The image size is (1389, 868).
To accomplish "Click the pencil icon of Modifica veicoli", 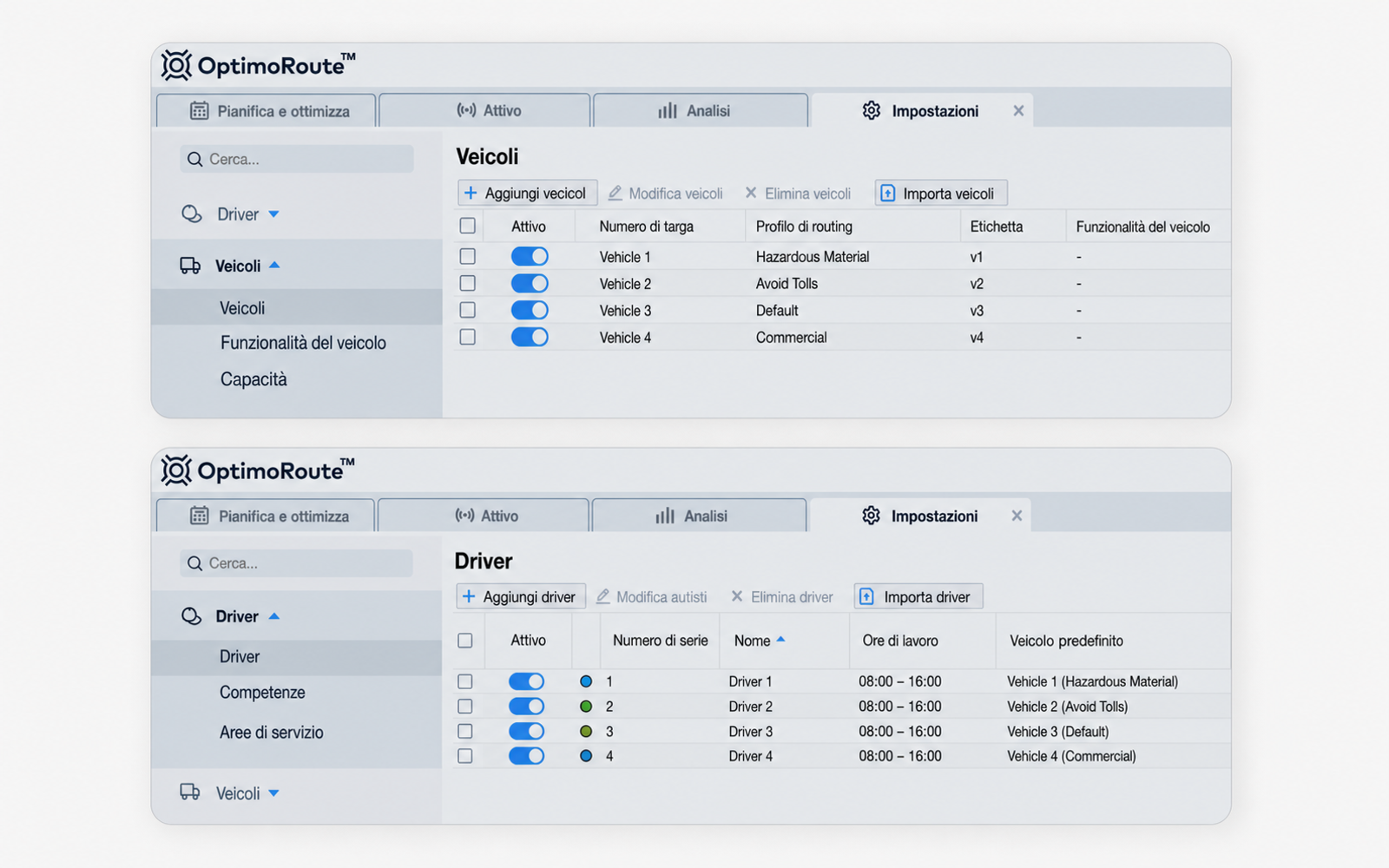I will (x=615, y=193).
